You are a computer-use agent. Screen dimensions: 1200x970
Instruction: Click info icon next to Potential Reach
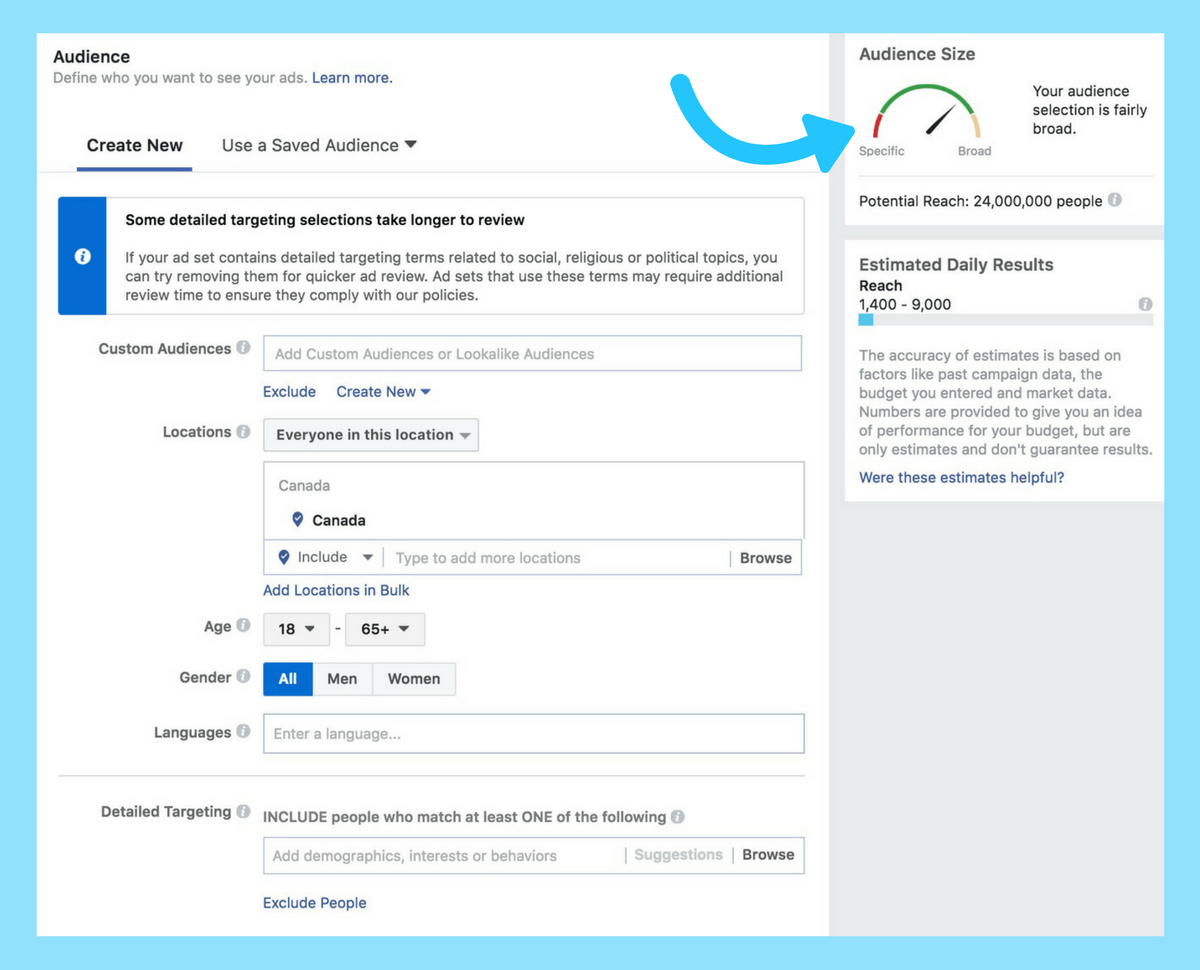point(1115,200)
